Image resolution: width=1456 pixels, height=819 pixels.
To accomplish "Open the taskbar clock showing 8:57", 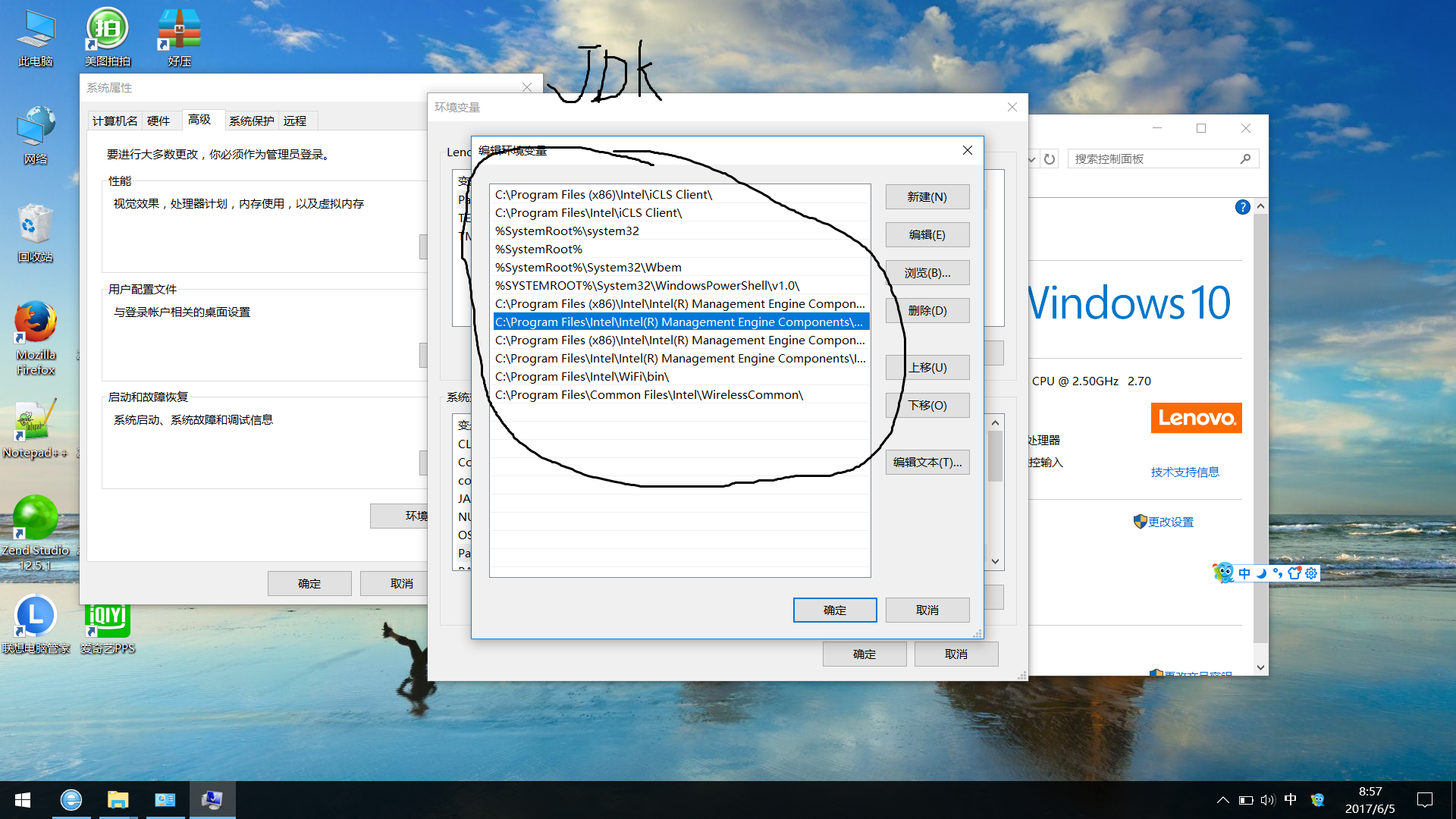I will 1370,800.
